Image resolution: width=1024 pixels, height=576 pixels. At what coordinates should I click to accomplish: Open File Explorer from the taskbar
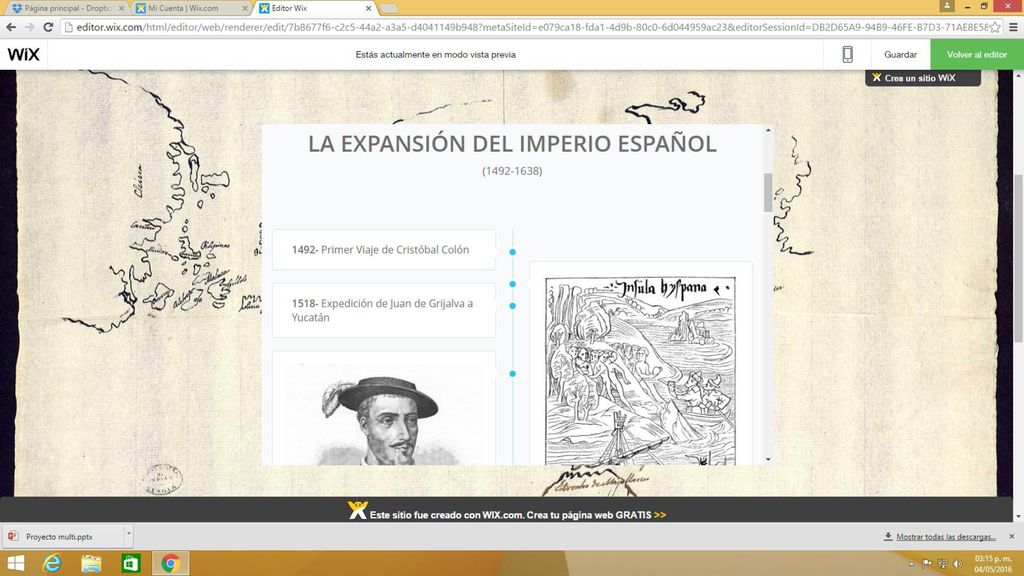point(91,563)
